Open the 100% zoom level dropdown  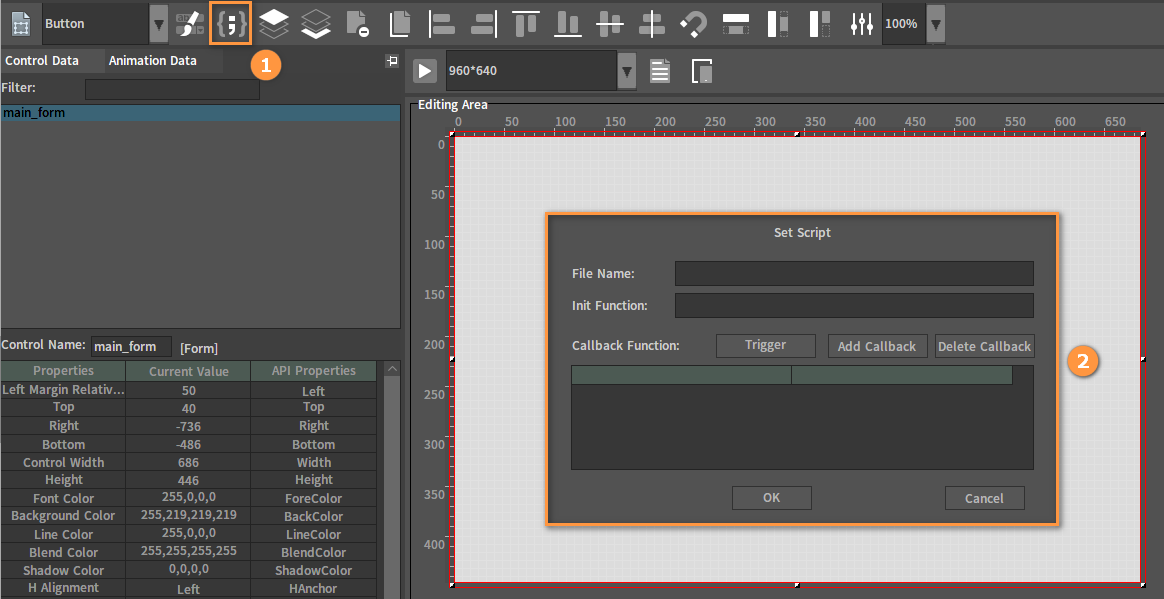936,25
